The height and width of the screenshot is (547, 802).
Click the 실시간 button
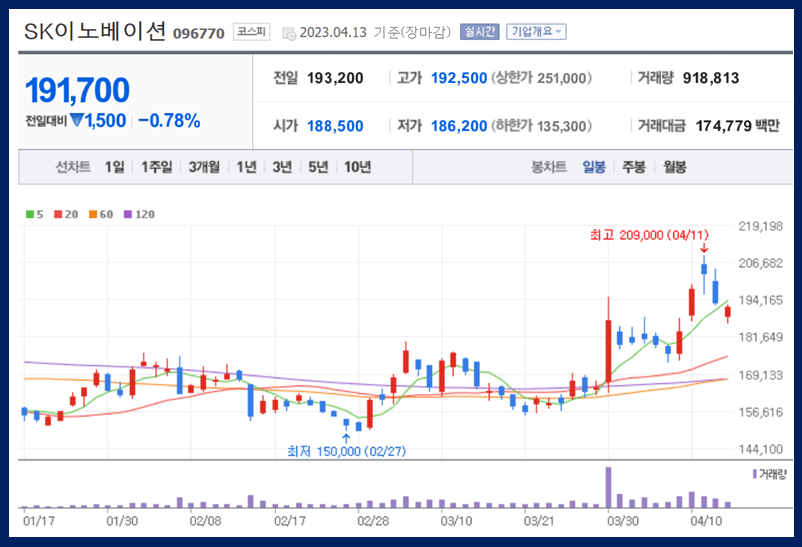pos(479,32)
